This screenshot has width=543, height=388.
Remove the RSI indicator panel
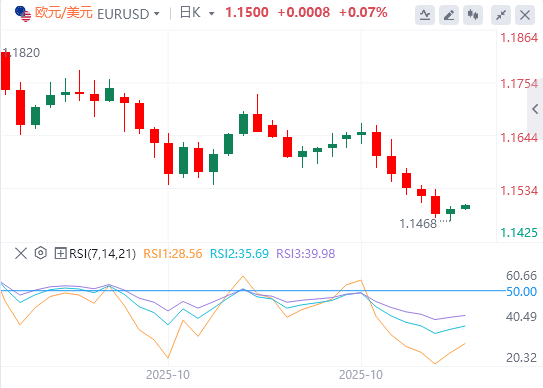21,254
